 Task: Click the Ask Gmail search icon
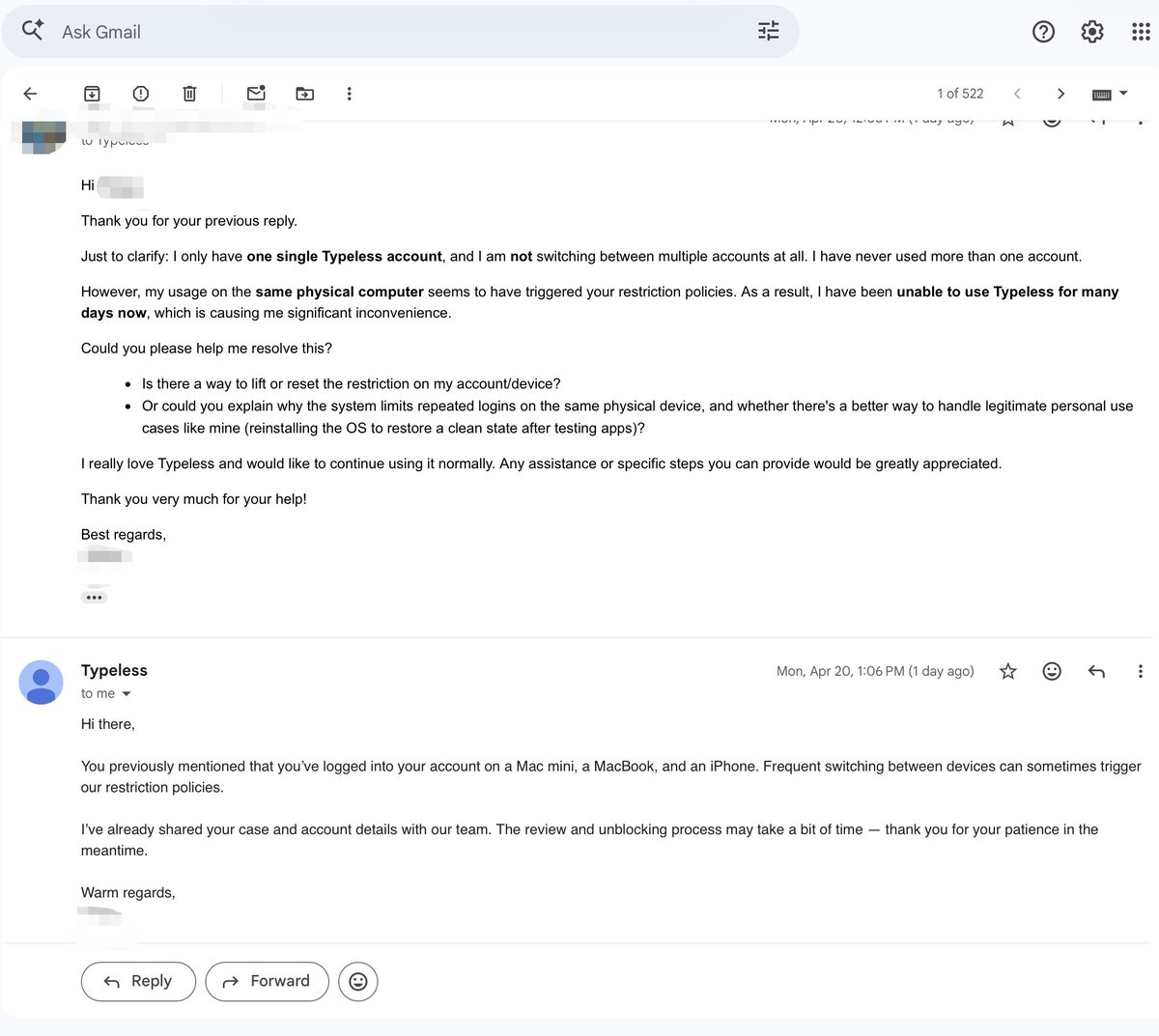[33, 31]
